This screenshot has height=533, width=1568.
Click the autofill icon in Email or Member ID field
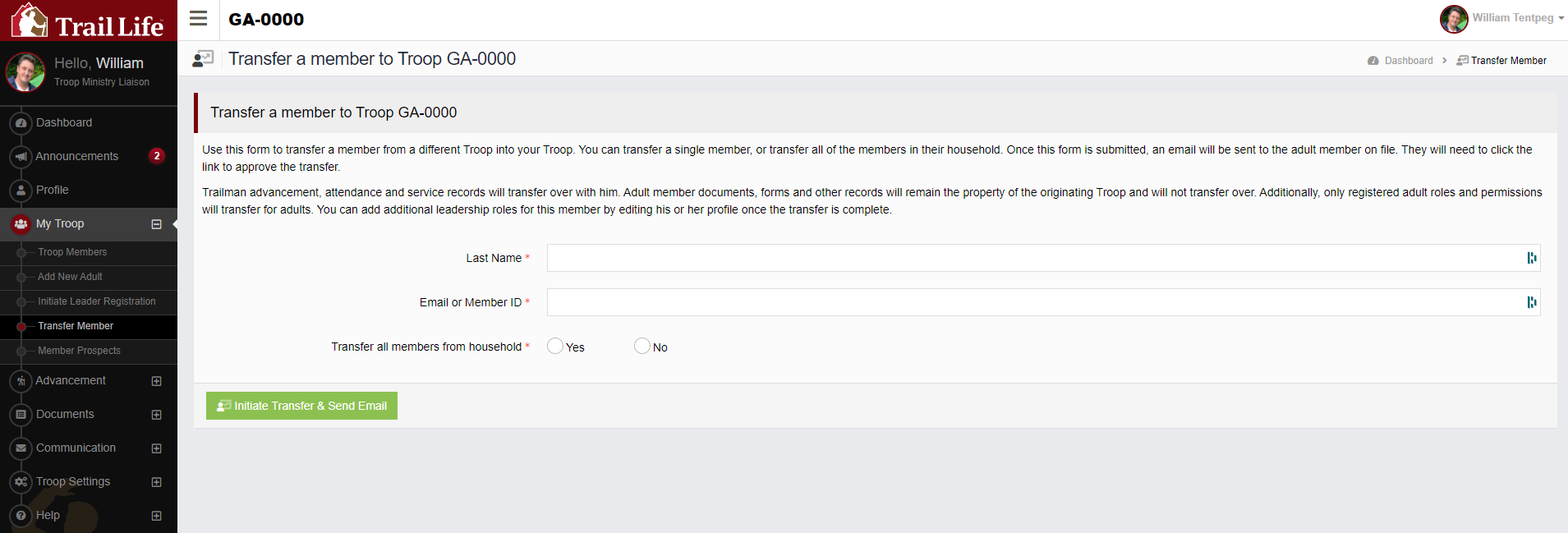[1531, 302]
